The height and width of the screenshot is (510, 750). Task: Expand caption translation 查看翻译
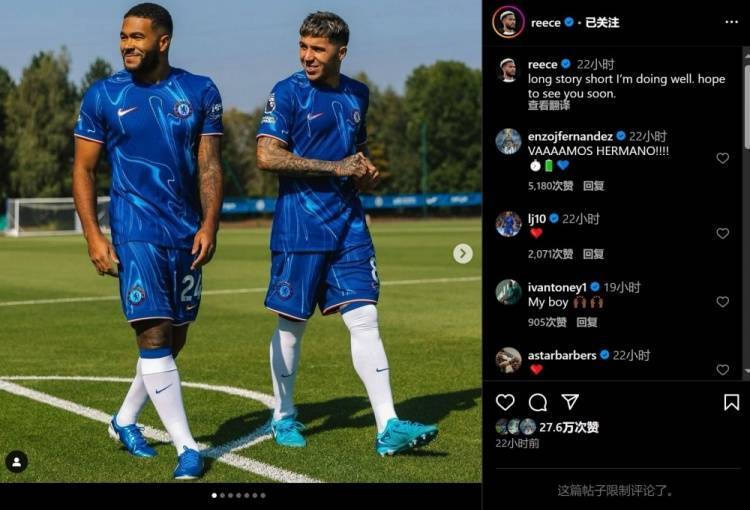(x=549, y=106)
